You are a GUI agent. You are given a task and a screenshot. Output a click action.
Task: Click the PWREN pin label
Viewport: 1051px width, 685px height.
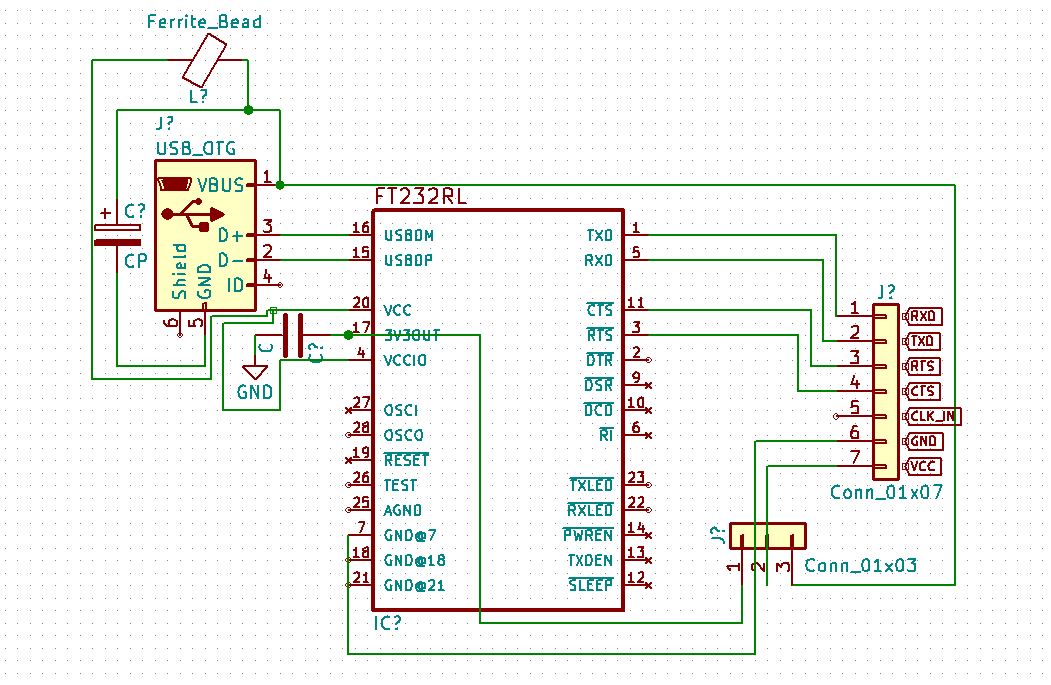pyautogui.click(x=588, y=536)
